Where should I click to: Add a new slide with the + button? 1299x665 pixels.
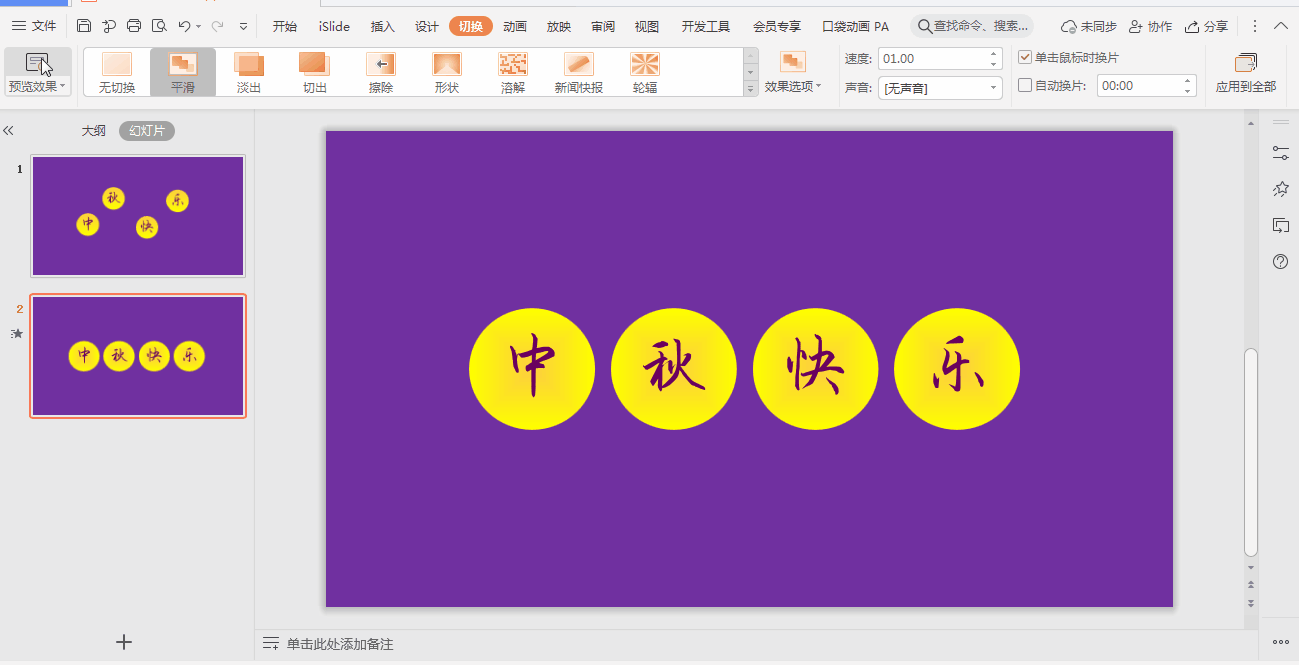tap(123, 642)
